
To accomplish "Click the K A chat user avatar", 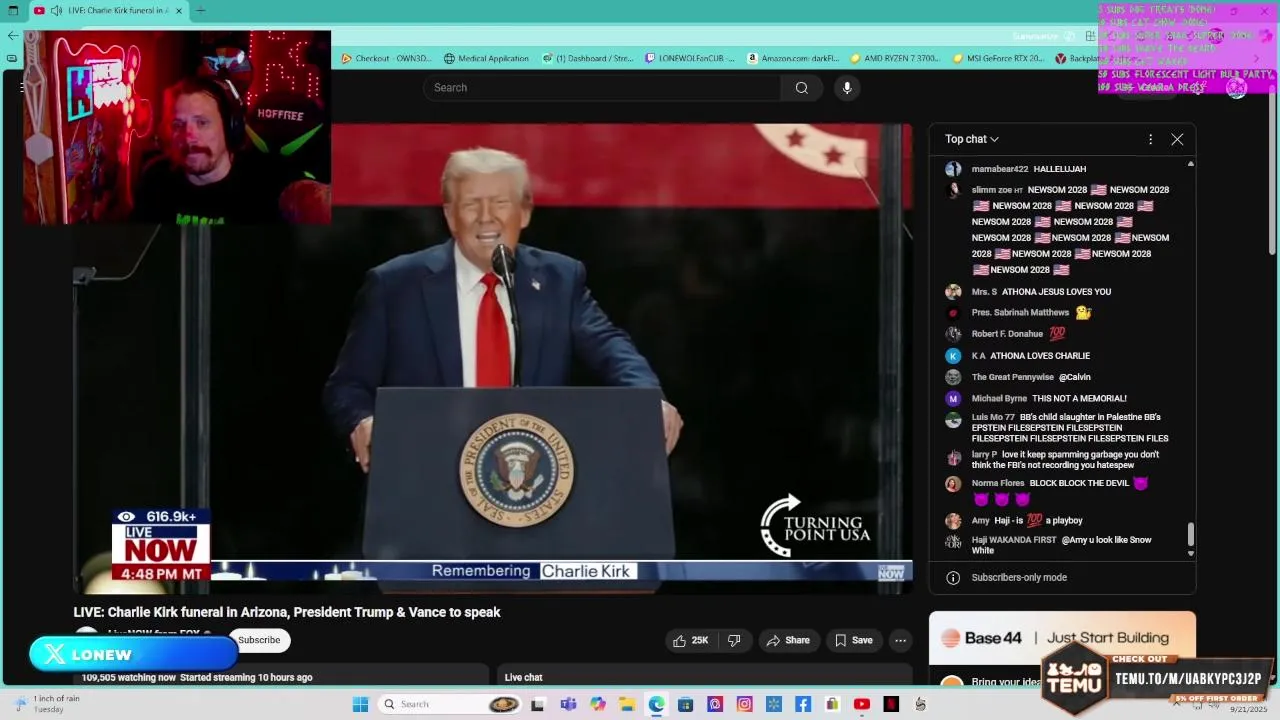I will [x=953, y=356].
